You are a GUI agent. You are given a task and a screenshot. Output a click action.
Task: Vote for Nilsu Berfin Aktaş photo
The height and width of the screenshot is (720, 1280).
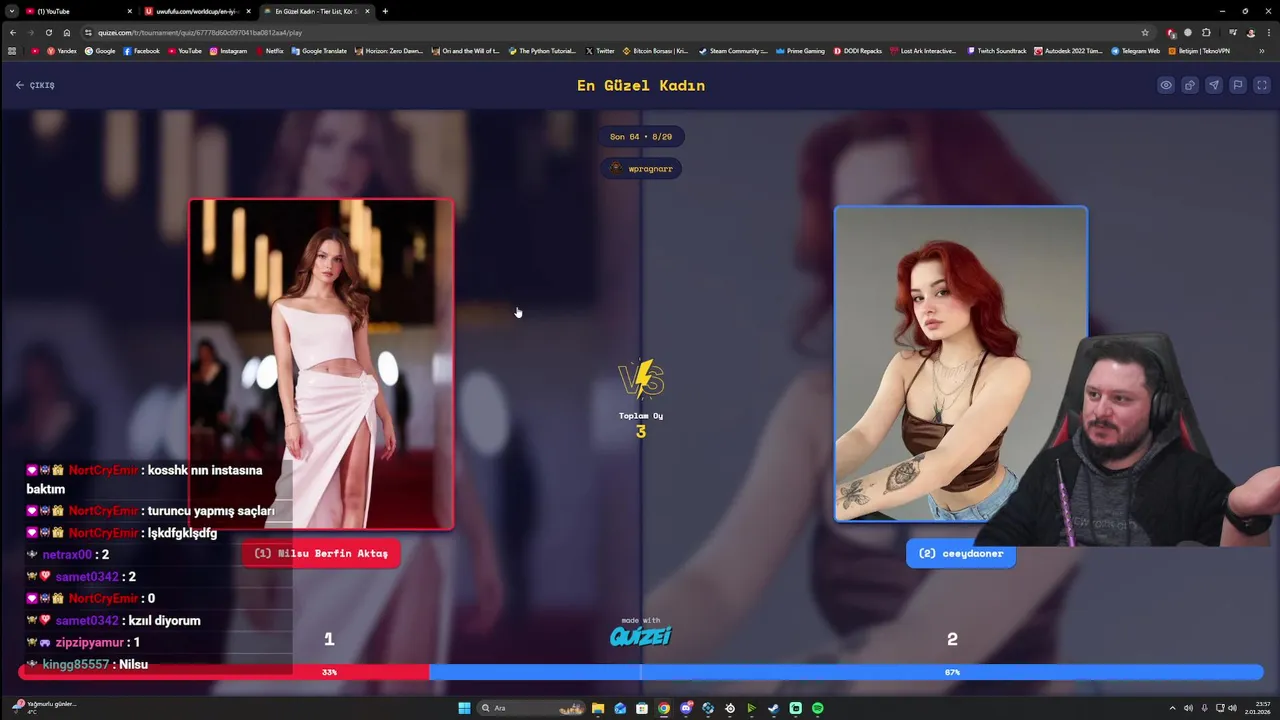pyautogui.click(x=321, y=364)
